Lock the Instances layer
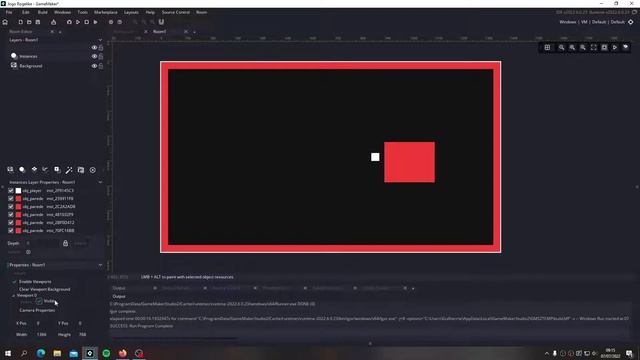Screen dimensions: 640x360 click(101, 56)
